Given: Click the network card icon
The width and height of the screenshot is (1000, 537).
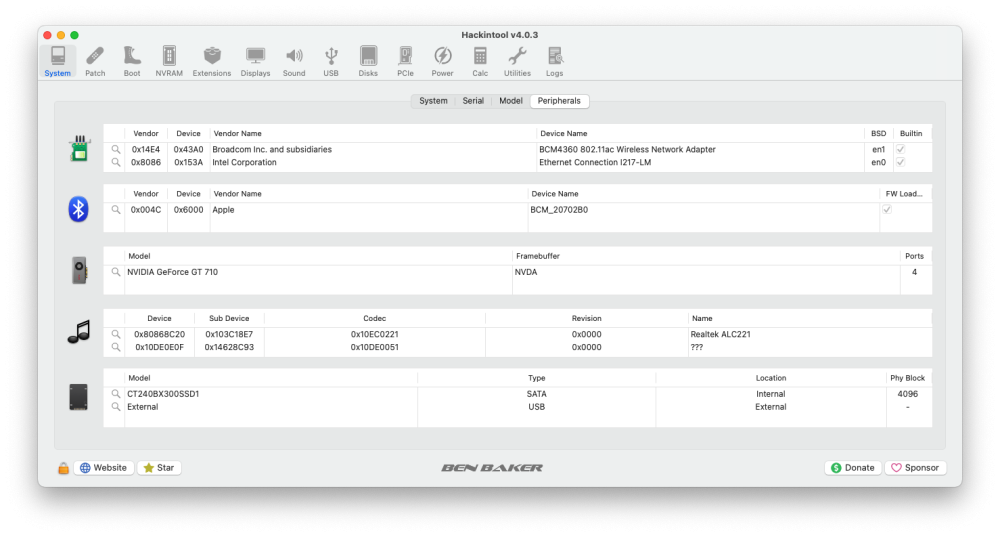Looking at the screenshot, I should pyautogui.click(x=79, y=148).
